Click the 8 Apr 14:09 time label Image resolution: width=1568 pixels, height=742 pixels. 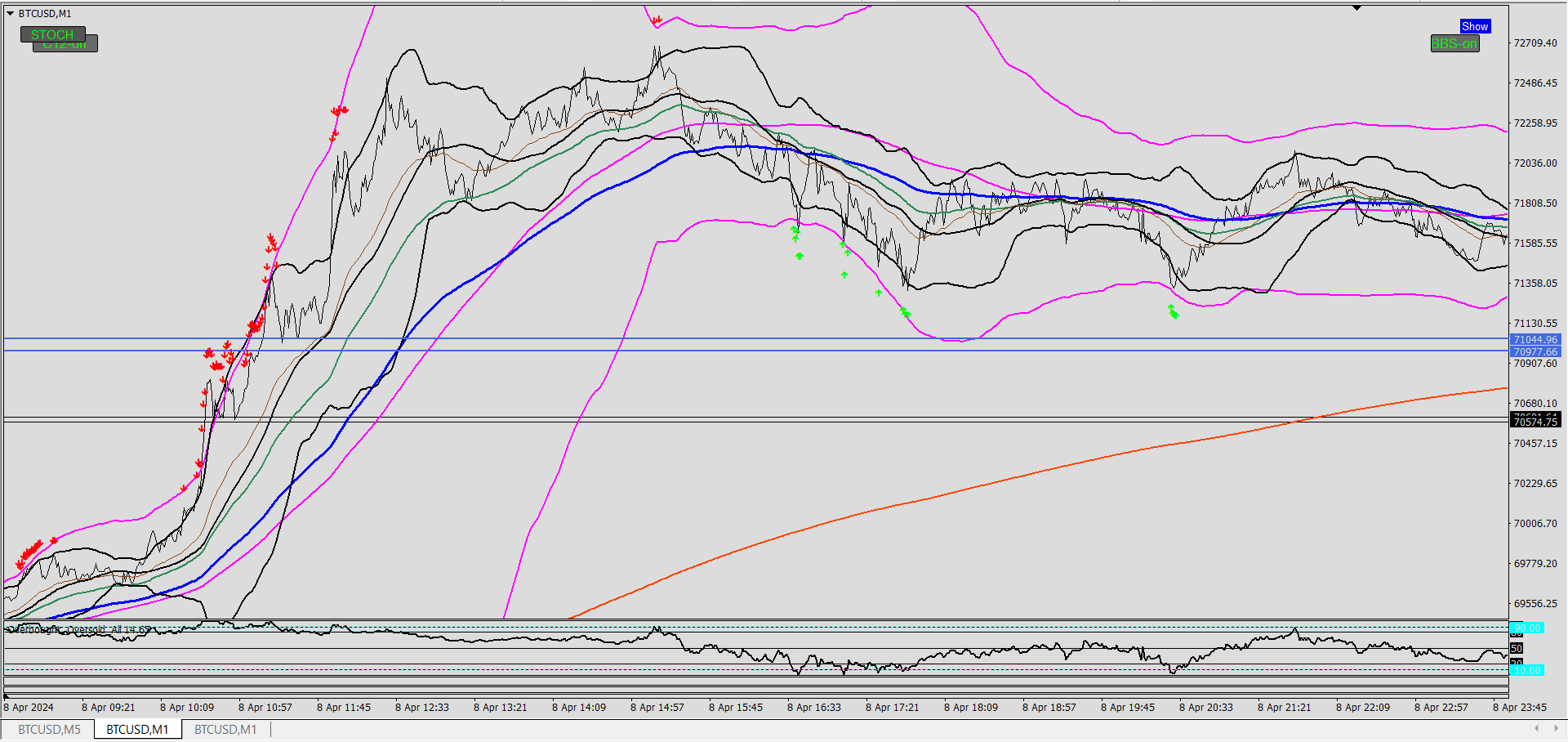pyautogui.click(x=579, y=707)
